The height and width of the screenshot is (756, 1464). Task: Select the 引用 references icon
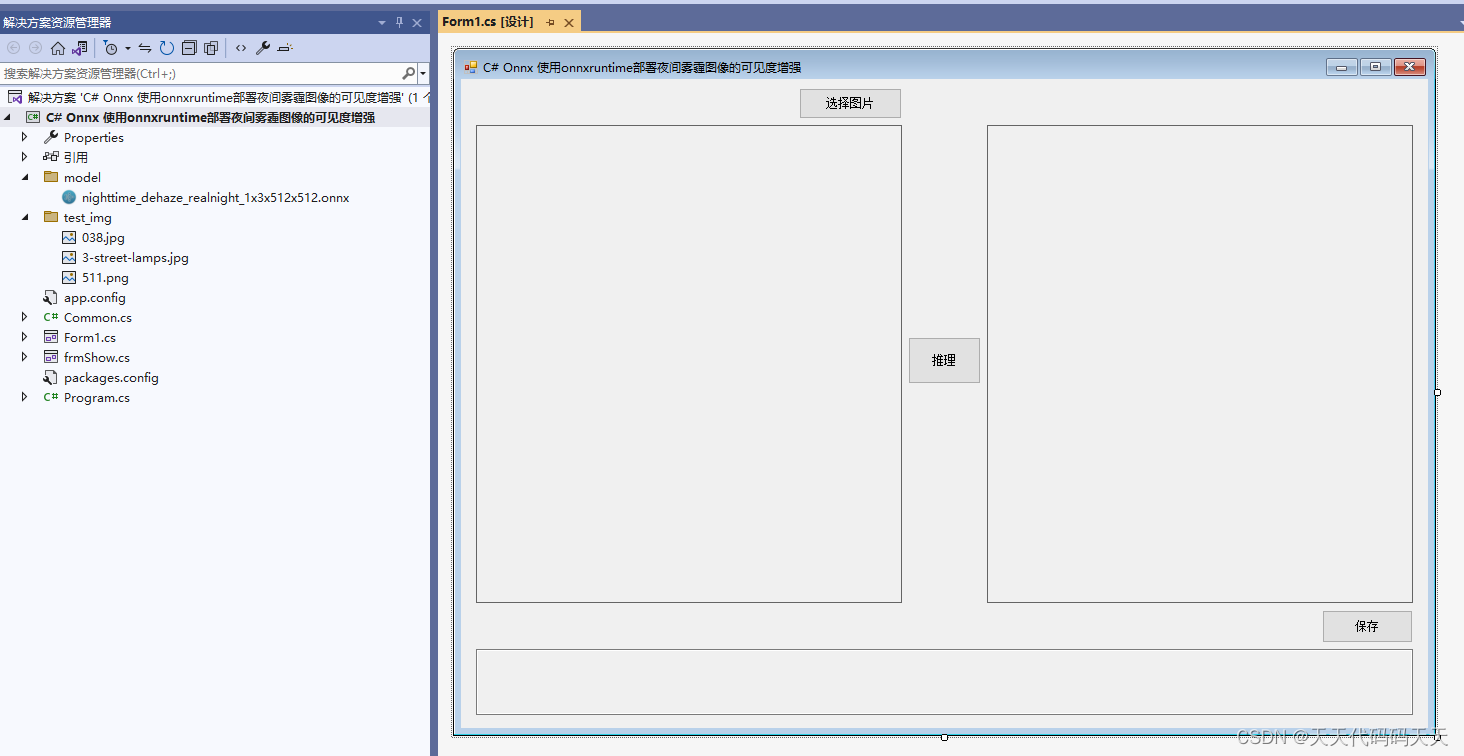click(x=51, y=157)
